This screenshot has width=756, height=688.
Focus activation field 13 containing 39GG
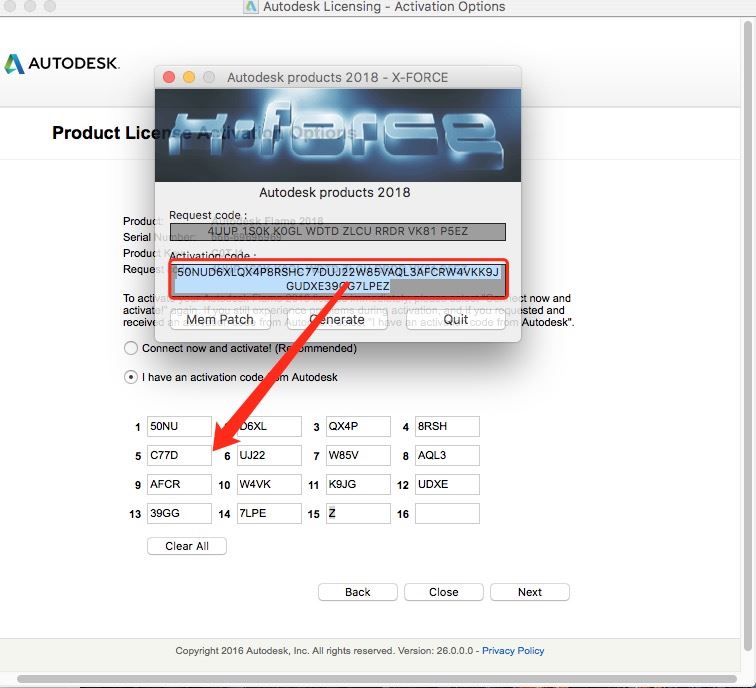tap(179, 513)
